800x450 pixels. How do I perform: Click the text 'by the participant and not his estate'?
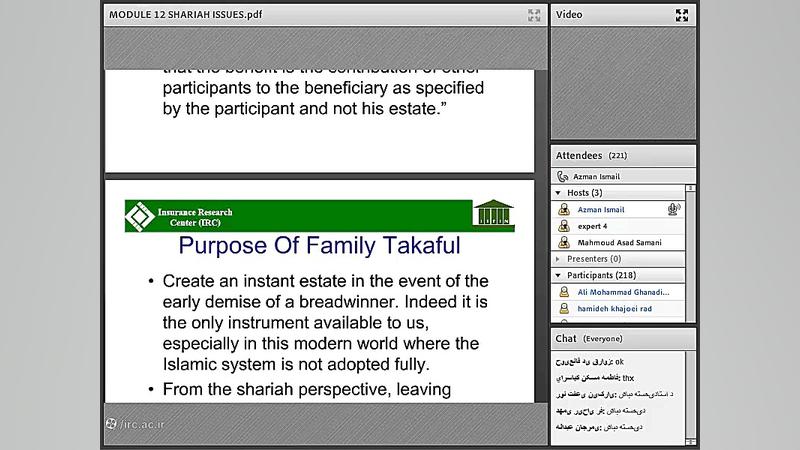[305, 109]
